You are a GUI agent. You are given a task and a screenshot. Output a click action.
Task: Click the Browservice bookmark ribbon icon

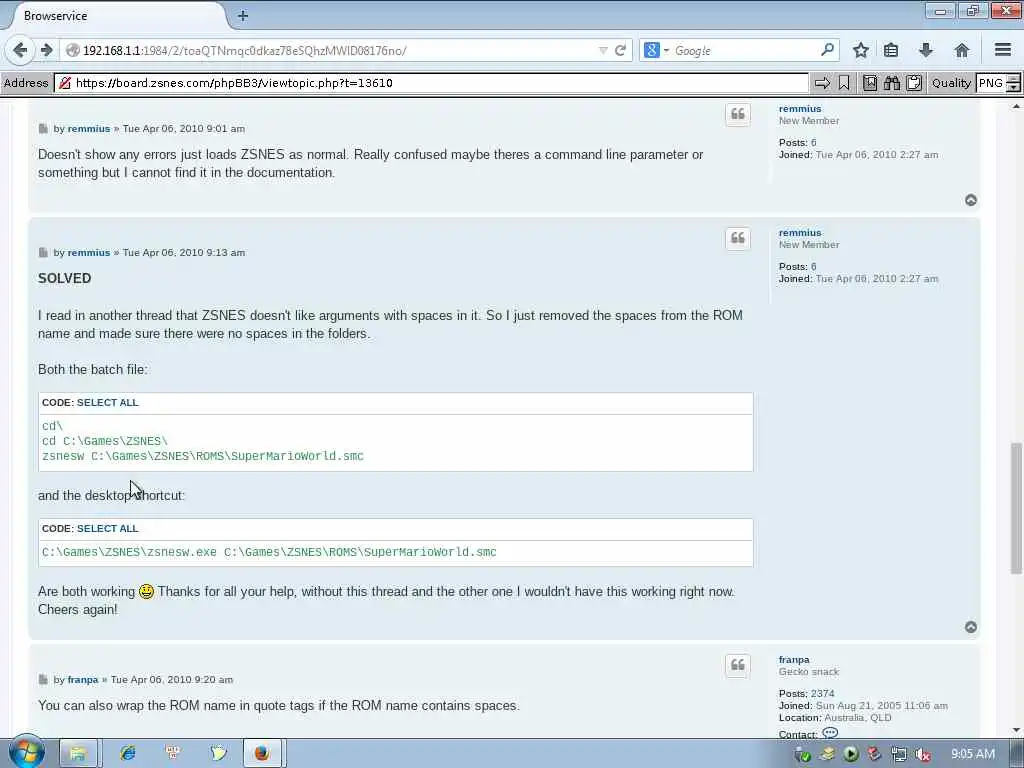tap(844, 83)
